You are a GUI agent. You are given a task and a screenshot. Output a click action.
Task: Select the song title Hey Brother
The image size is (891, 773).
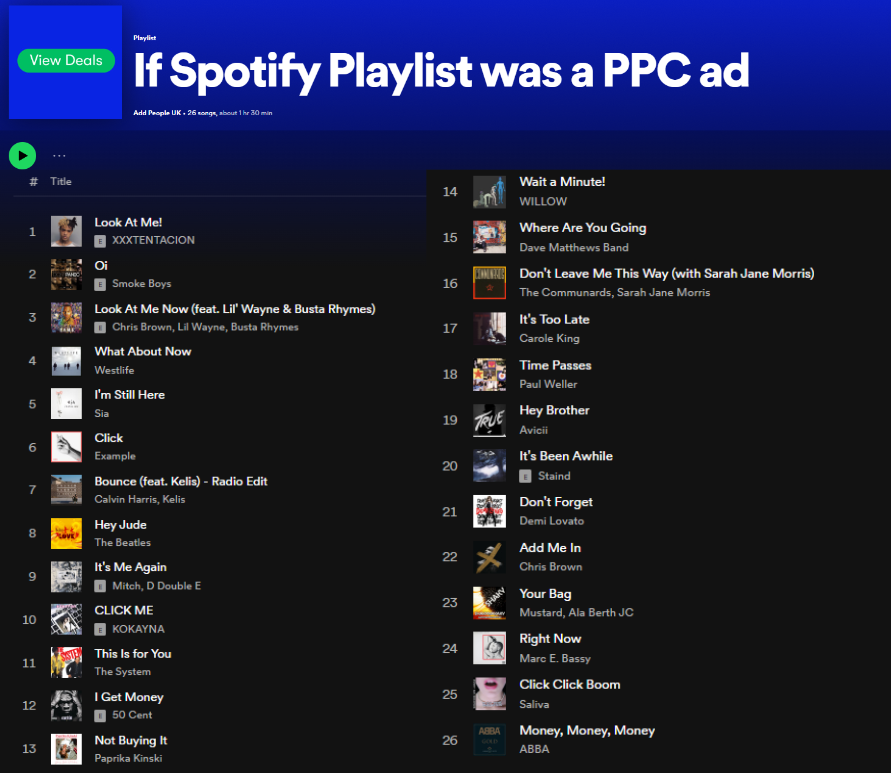tap(554, 410)
